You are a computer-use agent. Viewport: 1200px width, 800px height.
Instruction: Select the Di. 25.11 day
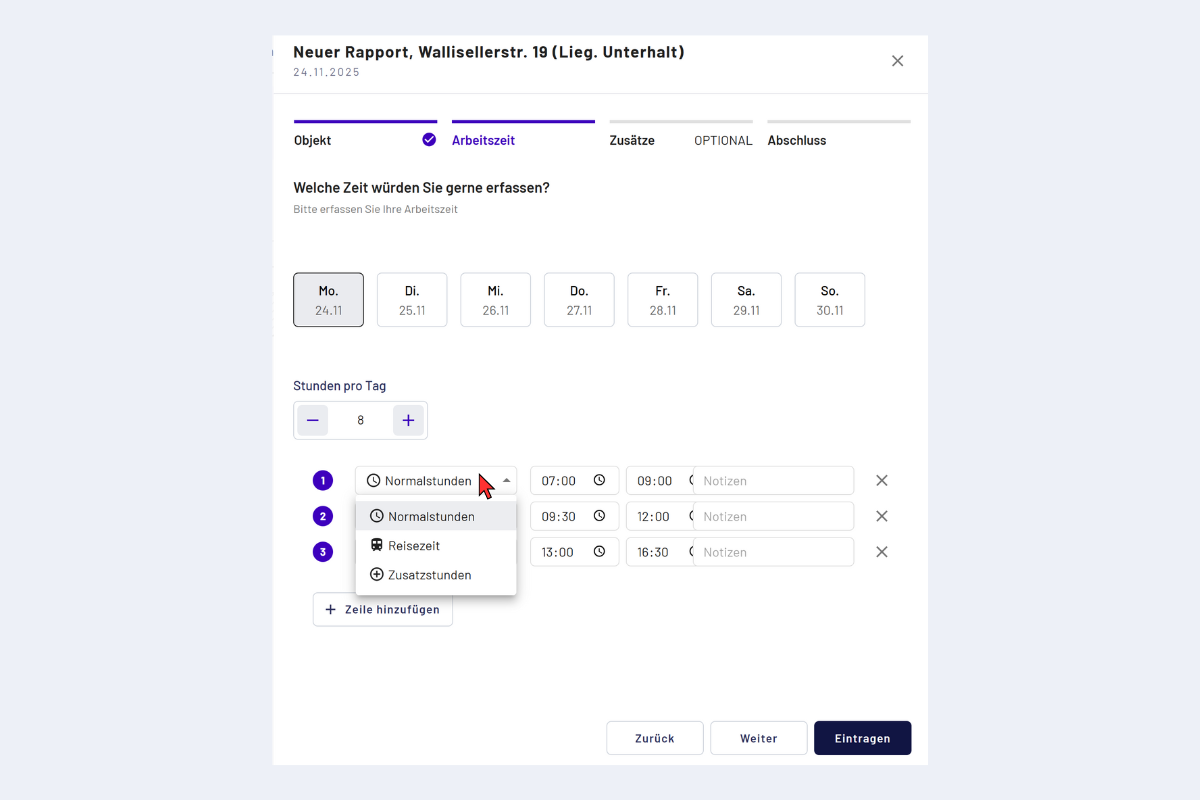412,300
